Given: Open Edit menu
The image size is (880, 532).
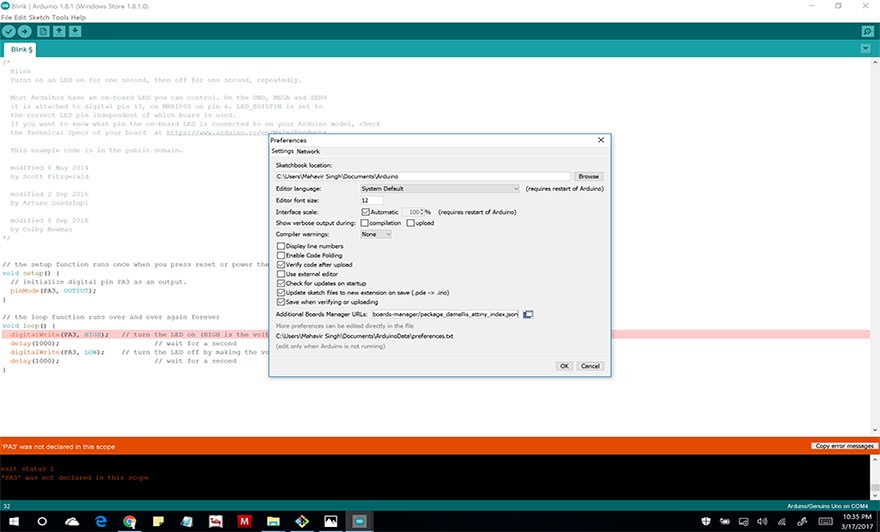Looking at the screenshot, I should coord(20,17).
